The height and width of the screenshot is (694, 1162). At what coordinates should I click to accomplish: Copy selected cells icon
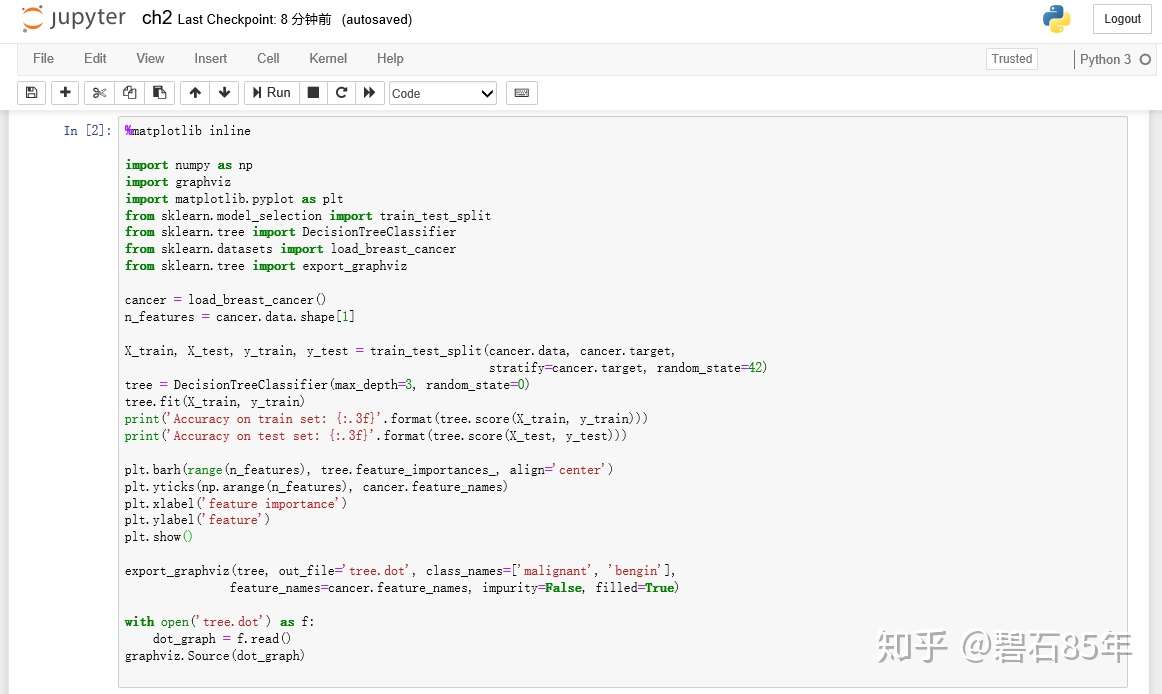click(130, 93)
